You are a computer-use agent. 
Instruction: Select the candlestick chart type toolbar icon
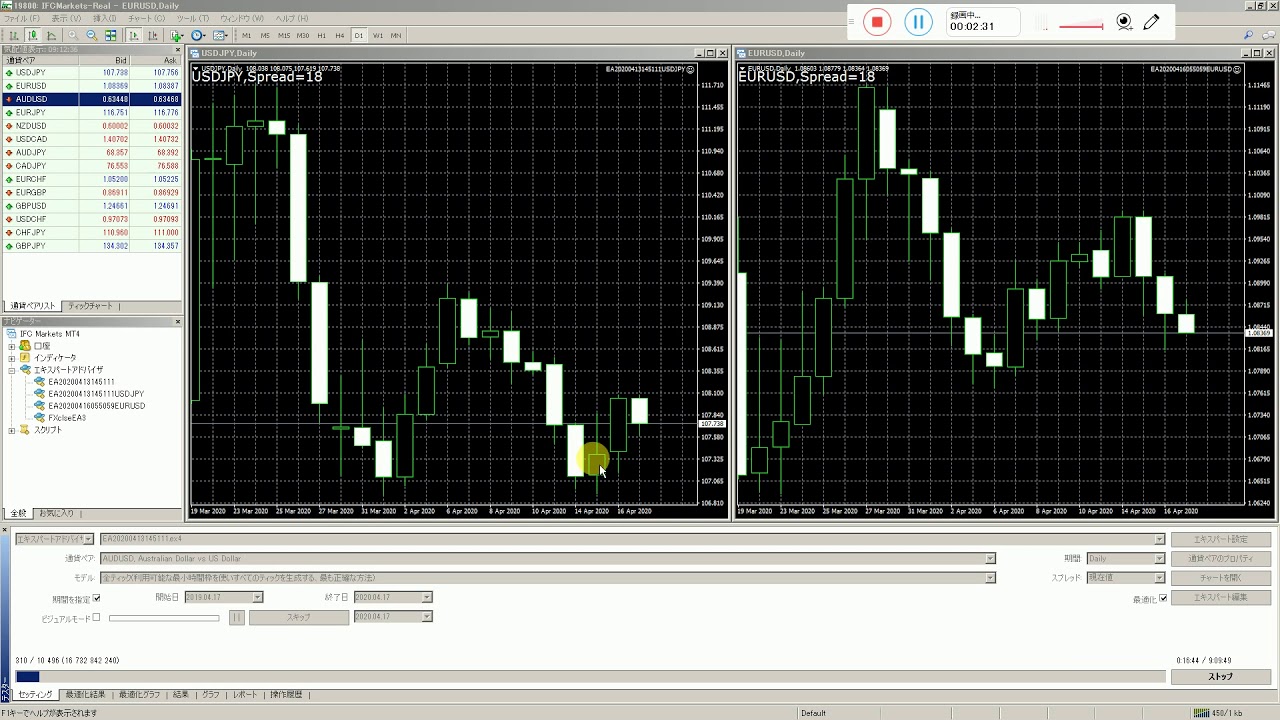[33, 35]
